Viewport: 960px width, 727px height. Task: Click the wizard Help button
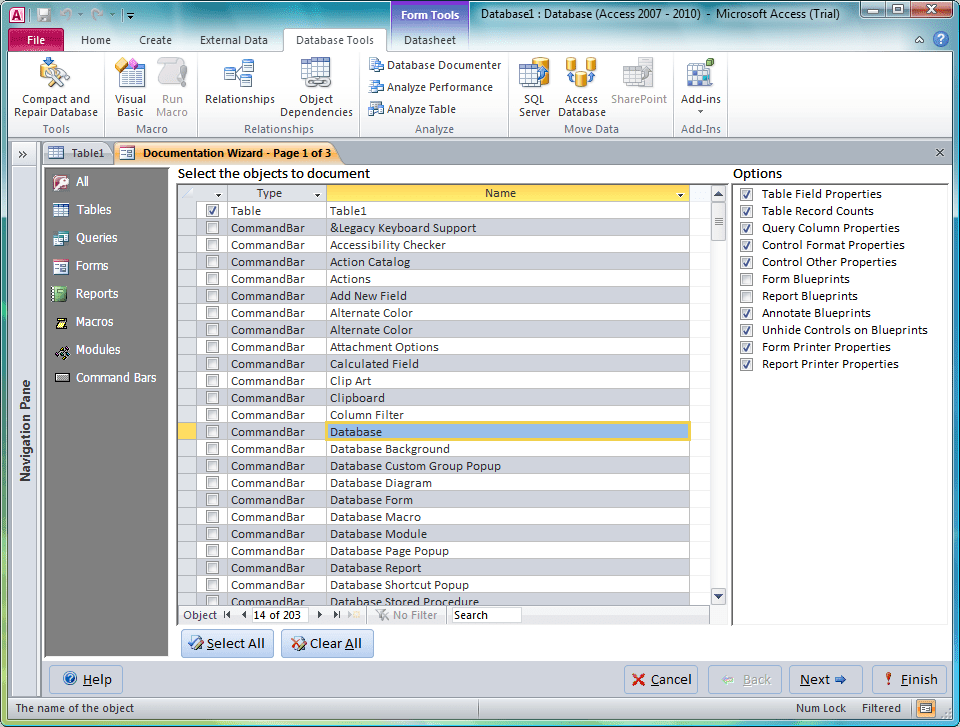[86, 679]
